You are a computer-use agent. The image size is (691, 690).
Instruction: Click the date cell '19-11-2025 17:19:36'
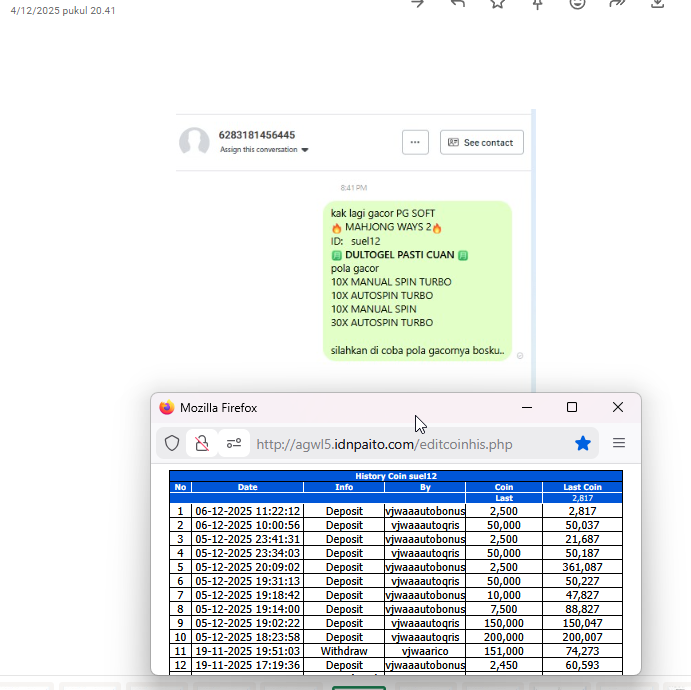(247, 665)
